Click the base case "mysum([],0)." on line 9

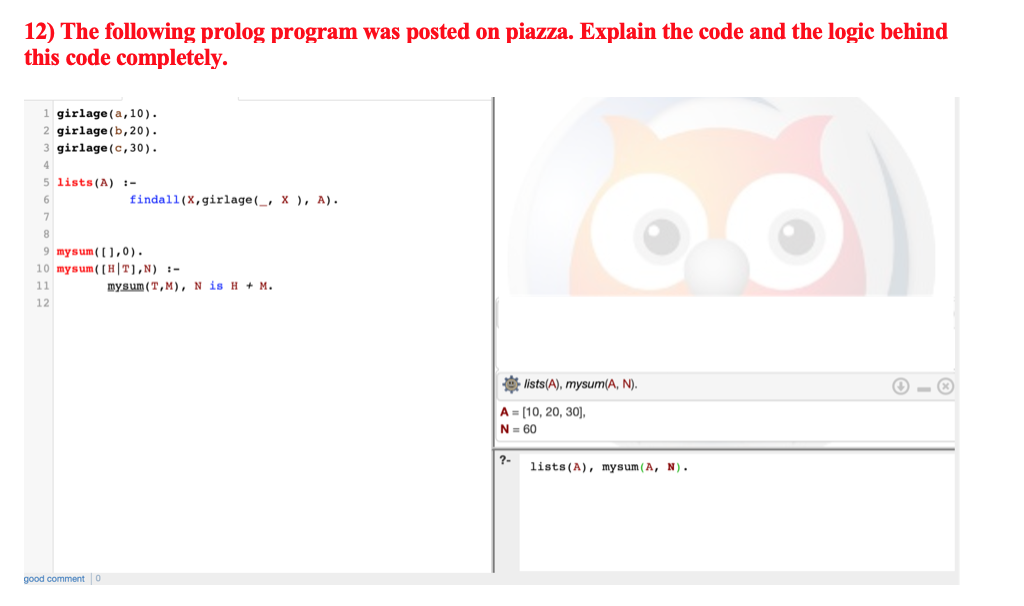pos(98,251)
